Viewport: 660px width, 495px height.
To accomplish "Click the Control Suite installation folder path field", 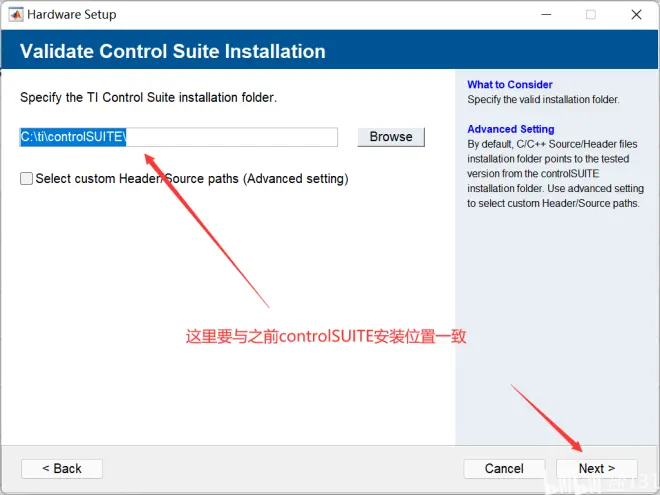I will point(178,137).
